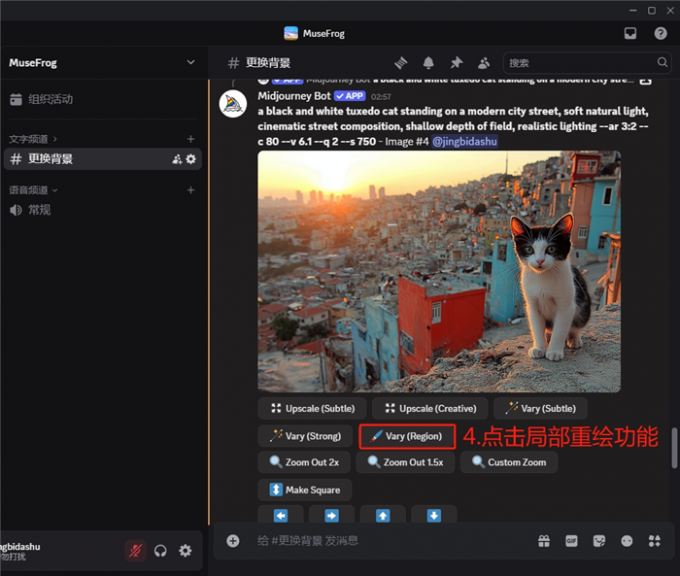Collapse the 语音频道 category

pyautogui.click(x=33, y=190)
